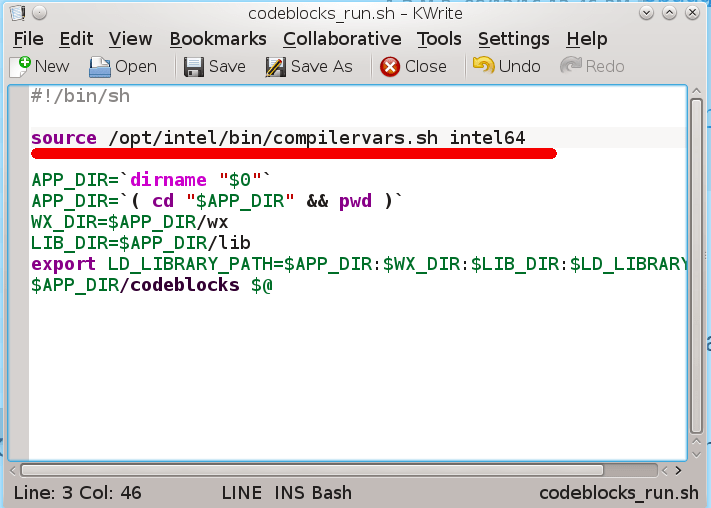Click the Undo button label
Viewport: 711px width, 508px height.
519,67
